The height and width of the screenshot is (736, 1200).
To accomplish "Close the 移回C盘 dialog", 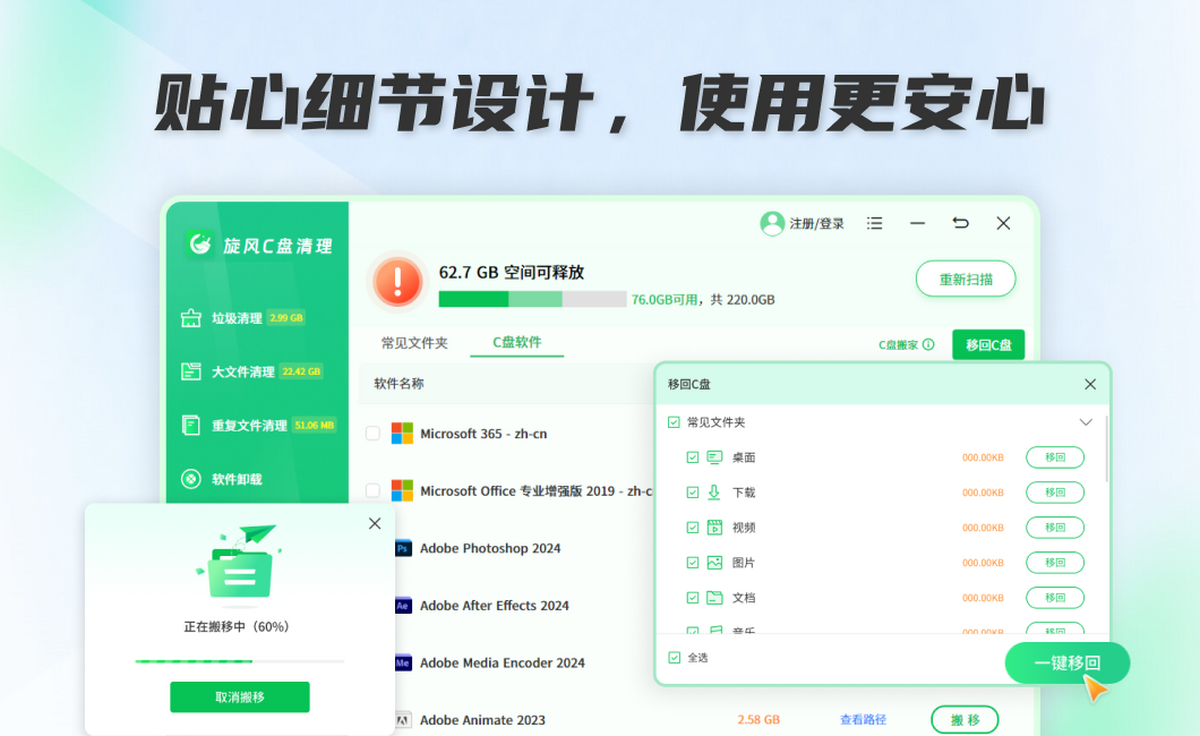I will coord(1090,384).
